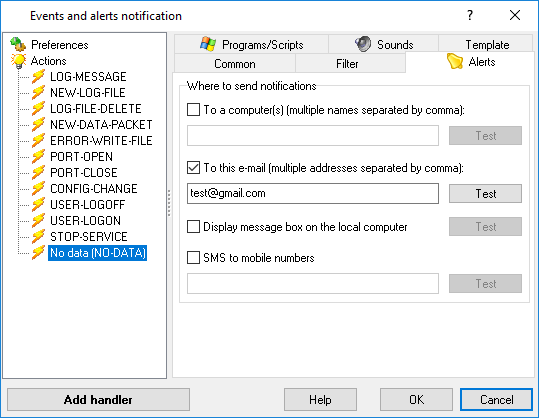Click the question mark help icon in title bar
The width and height of the screenshot is (539, 418).
pos(470,15)
